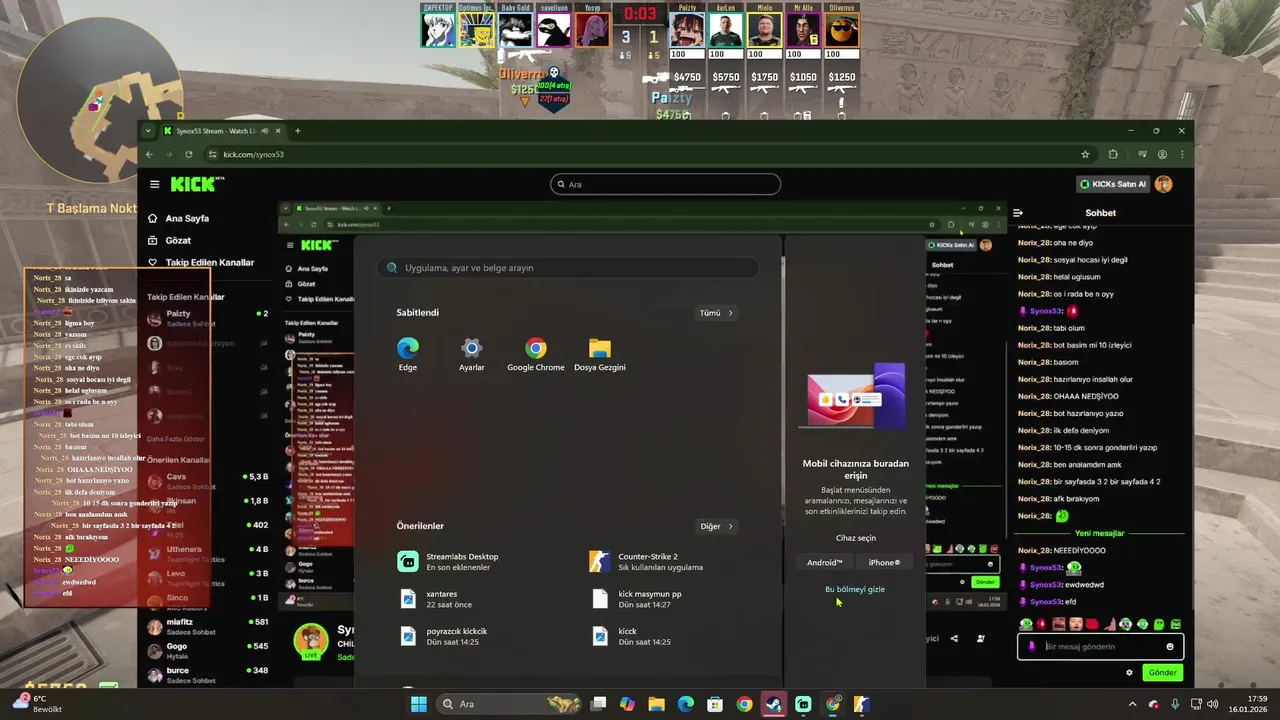Open emoji picker in chat input
The height and width of the screenshot is (720, 1280).
coord(1170,646)
